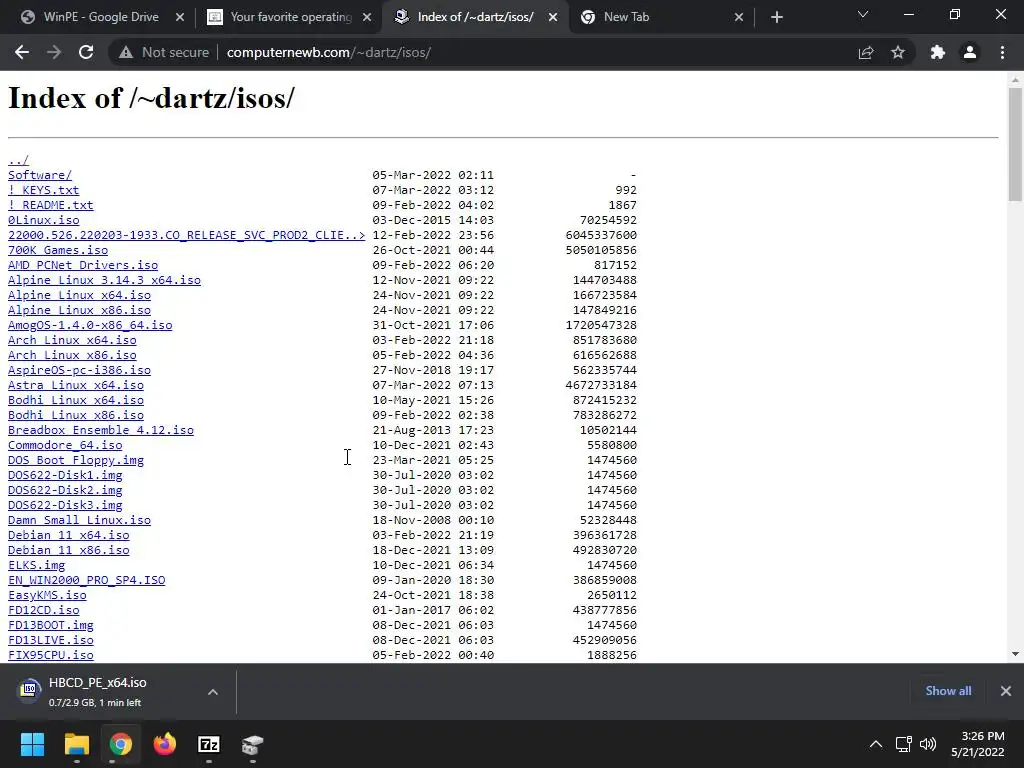
Task: Open the ! README.txt file
Action: (x=50, y=205)
